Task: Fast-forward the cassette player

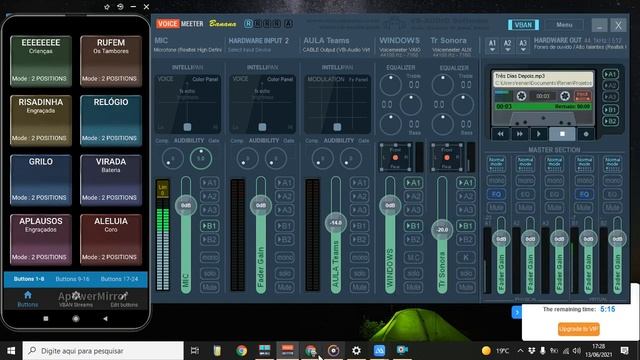Action: (520, 133)
